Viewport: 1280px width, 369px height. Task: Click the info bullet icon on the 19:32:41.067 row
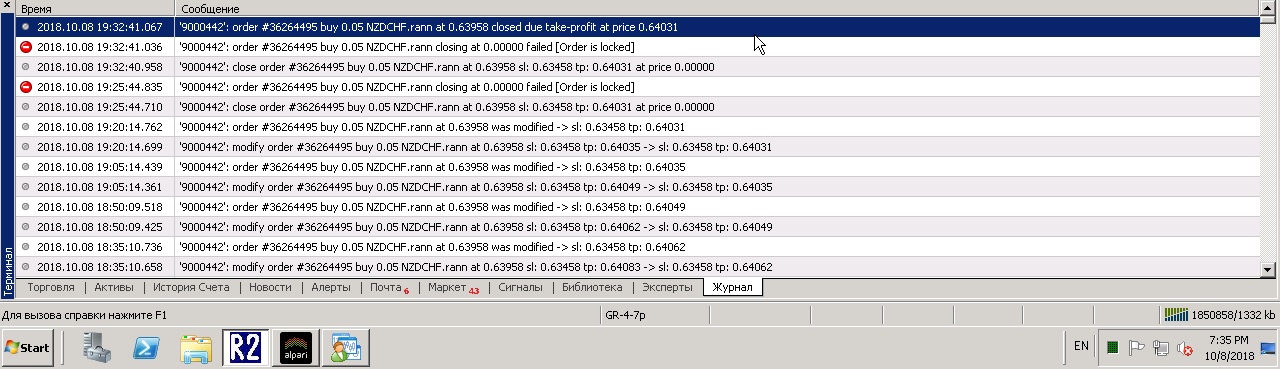pyautogui.click(x=26, y=27)
